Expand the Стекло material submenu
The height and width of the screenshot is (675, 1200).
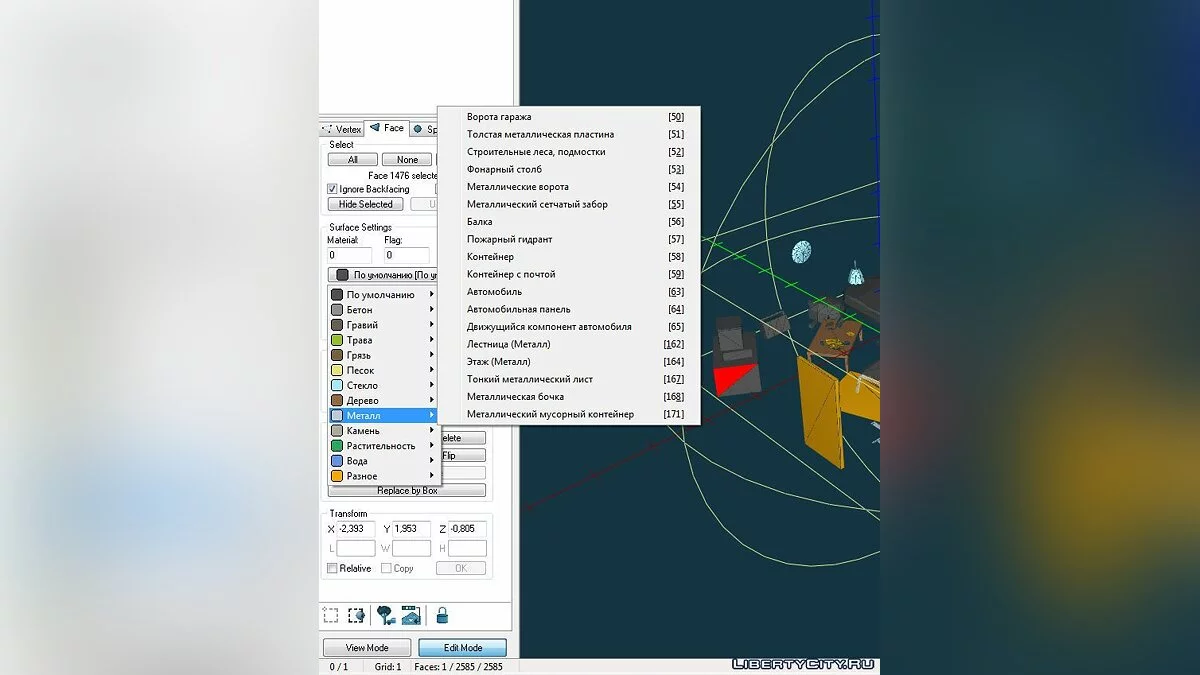click(384, 385)
